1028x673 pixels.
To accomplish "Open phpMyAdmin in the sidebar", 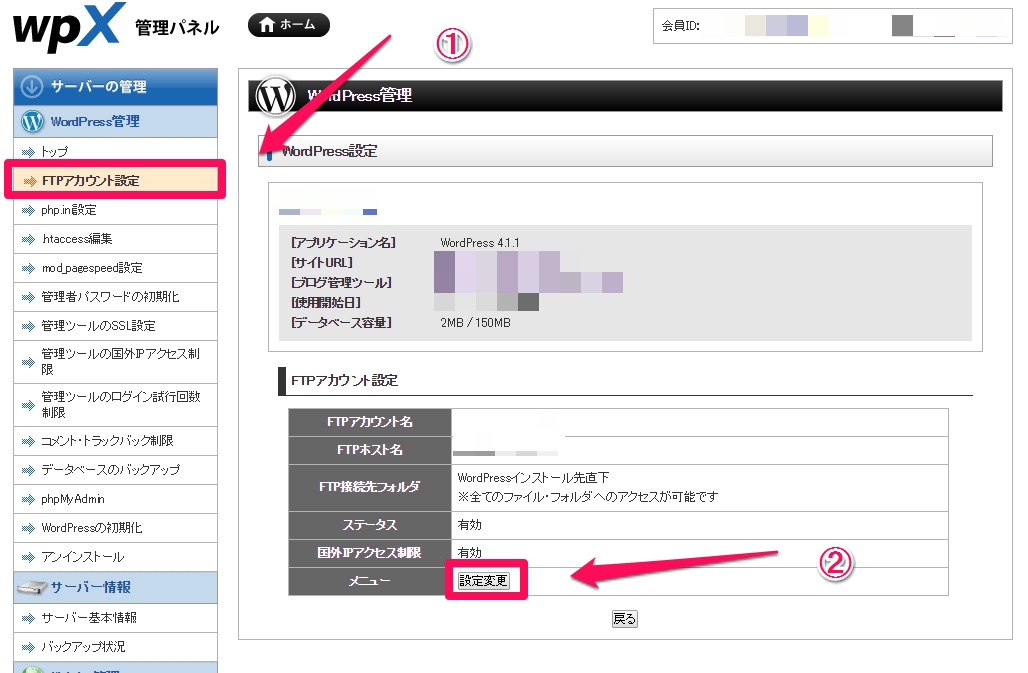I will (x=115, y=499).
